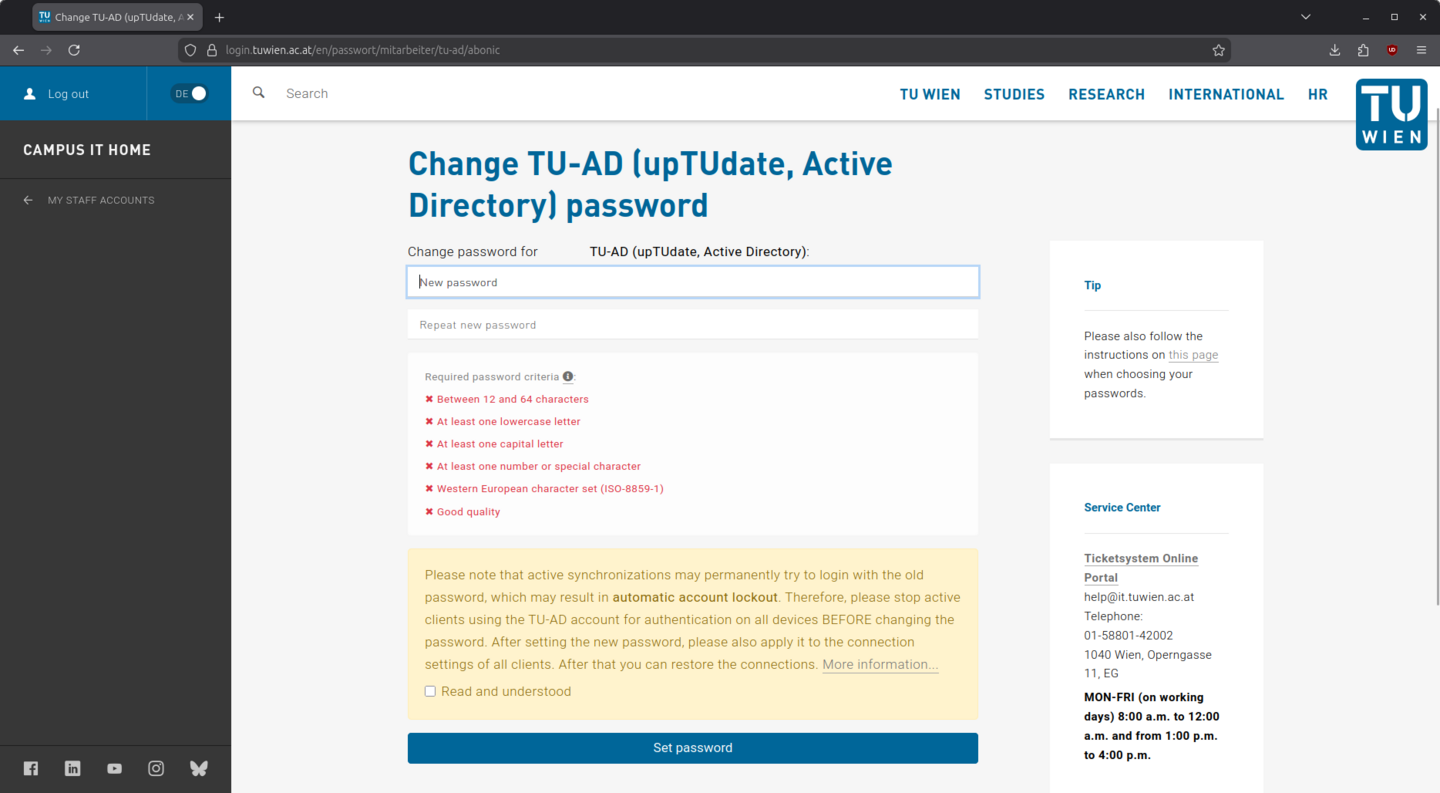Expand the browser tab list chevron
The height and width of the screenshot is (793, 1440).
1306,17
